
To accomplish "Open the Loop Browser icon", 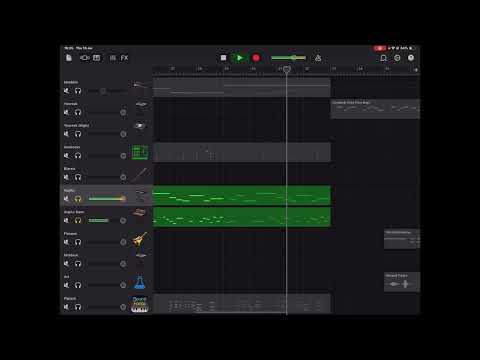I will [x=383, y=58].
